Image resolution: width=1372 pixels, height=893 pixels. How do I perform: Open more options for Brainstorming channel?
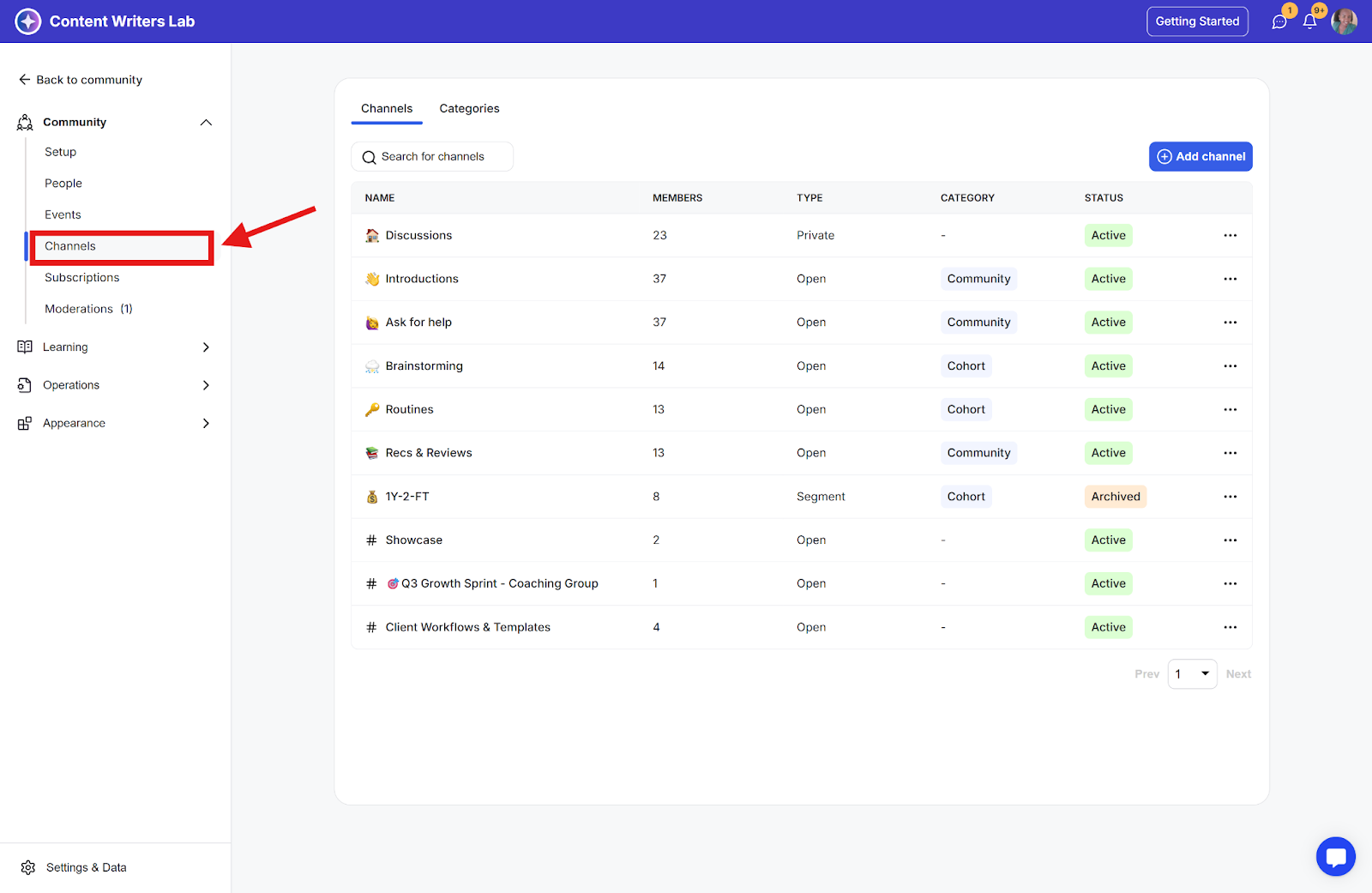coord(1231,365)
